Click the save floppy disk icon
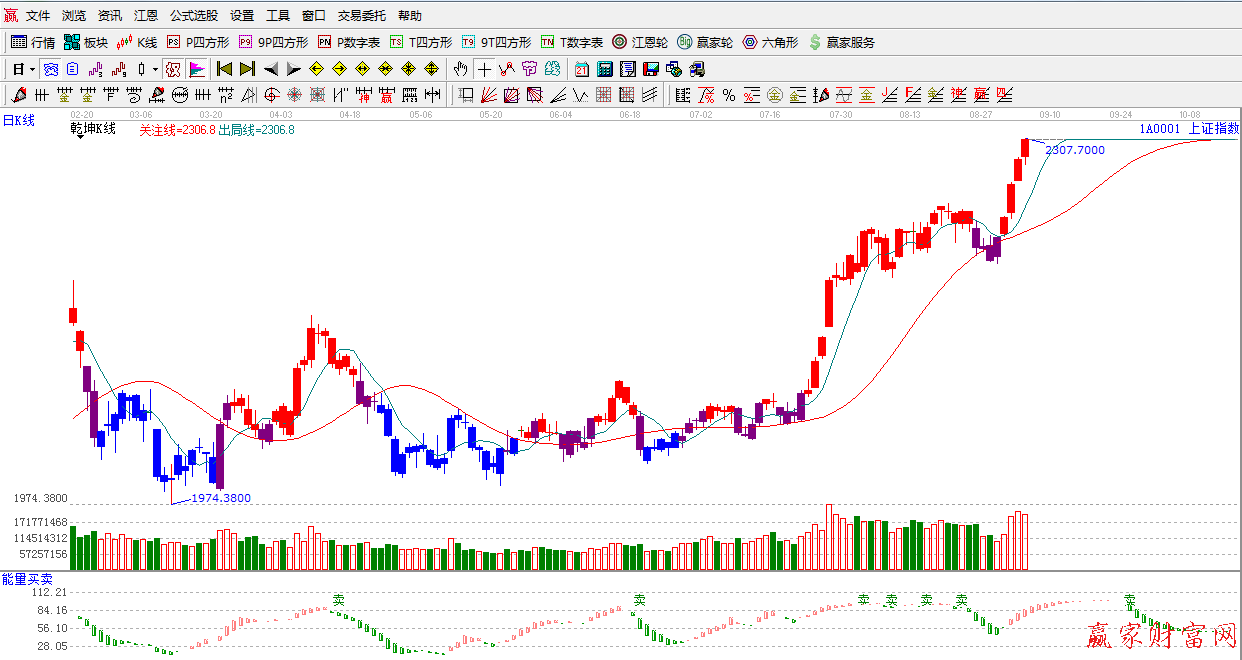 click(651, 69)
